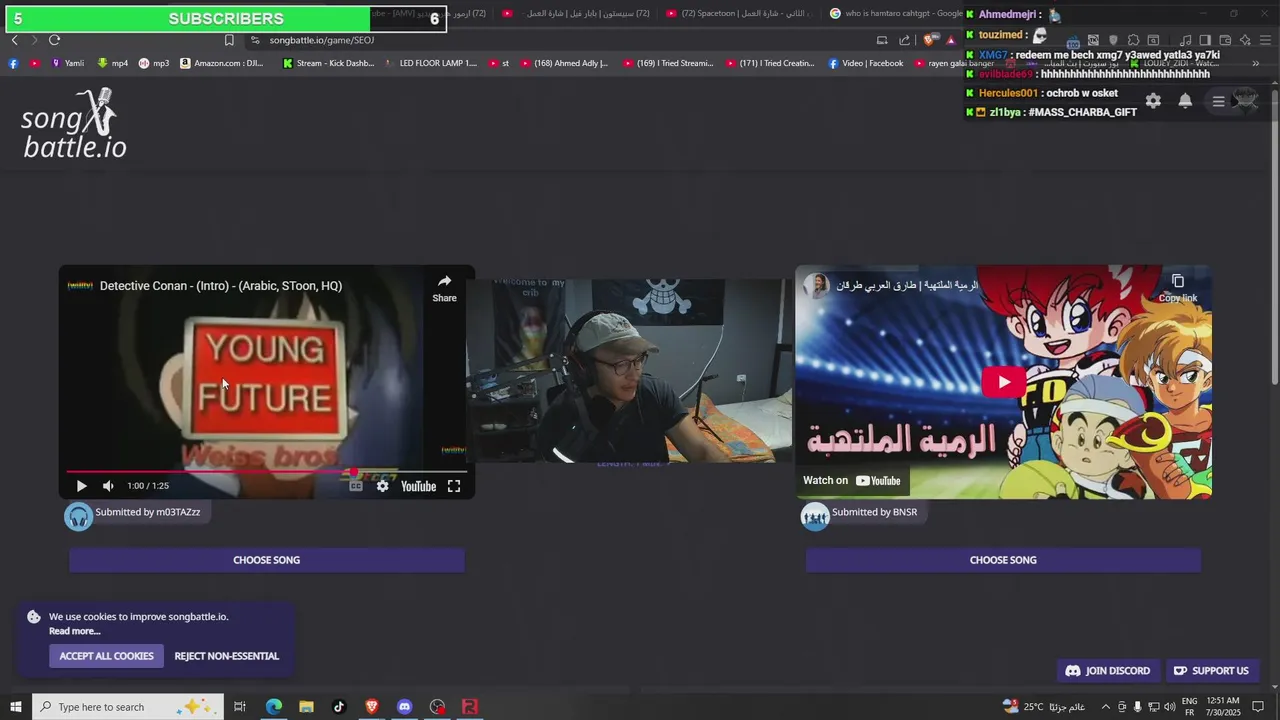This screenshot has width=1280, height=720.
Task: Switch to the 'who is hamtaro' Google tab
Action: pyautogui.click(x=897, y=13)
